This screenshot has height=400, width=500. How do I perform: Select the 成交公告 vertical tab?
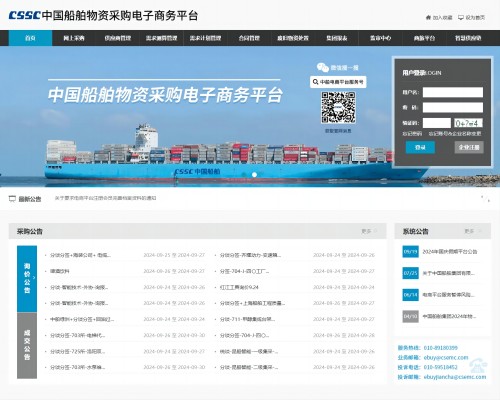pyautogui.click(x=27, y=345)
